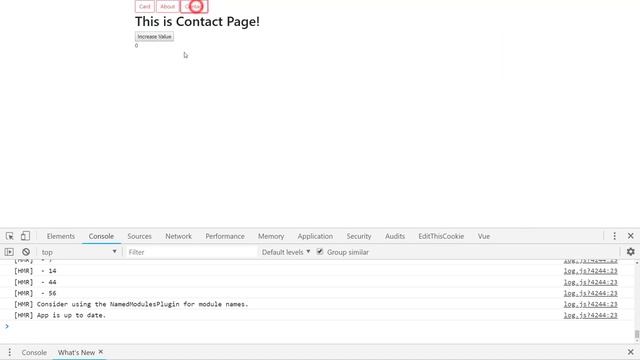Open the Default levels dropdown
Viewport: 640px width, 360px height.
[286, 252]
